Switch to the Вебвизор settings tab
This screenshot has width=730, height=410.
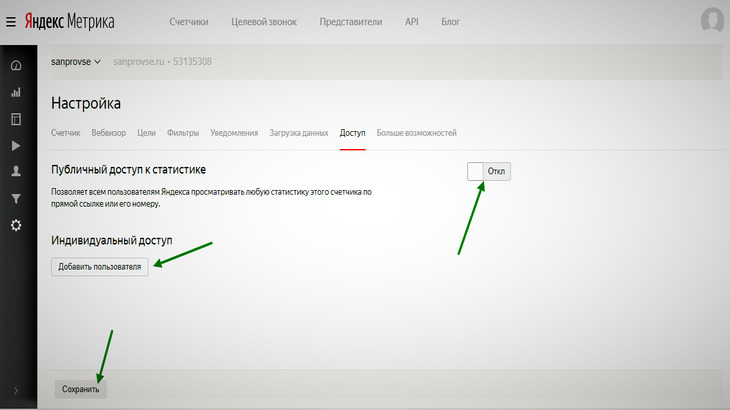(x=108, y=133)
